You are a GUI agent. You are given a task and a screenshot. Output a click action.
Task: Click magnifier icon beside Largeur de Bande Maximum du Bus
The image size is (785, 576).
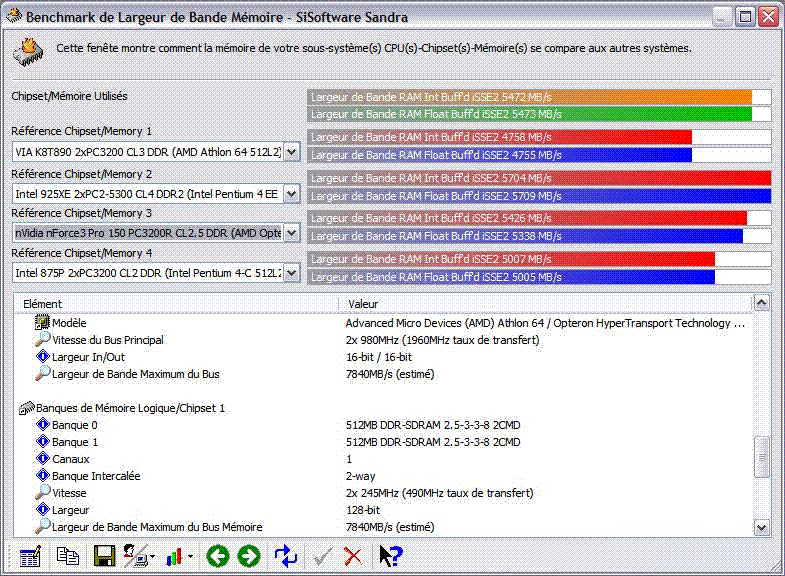[42, 373]
